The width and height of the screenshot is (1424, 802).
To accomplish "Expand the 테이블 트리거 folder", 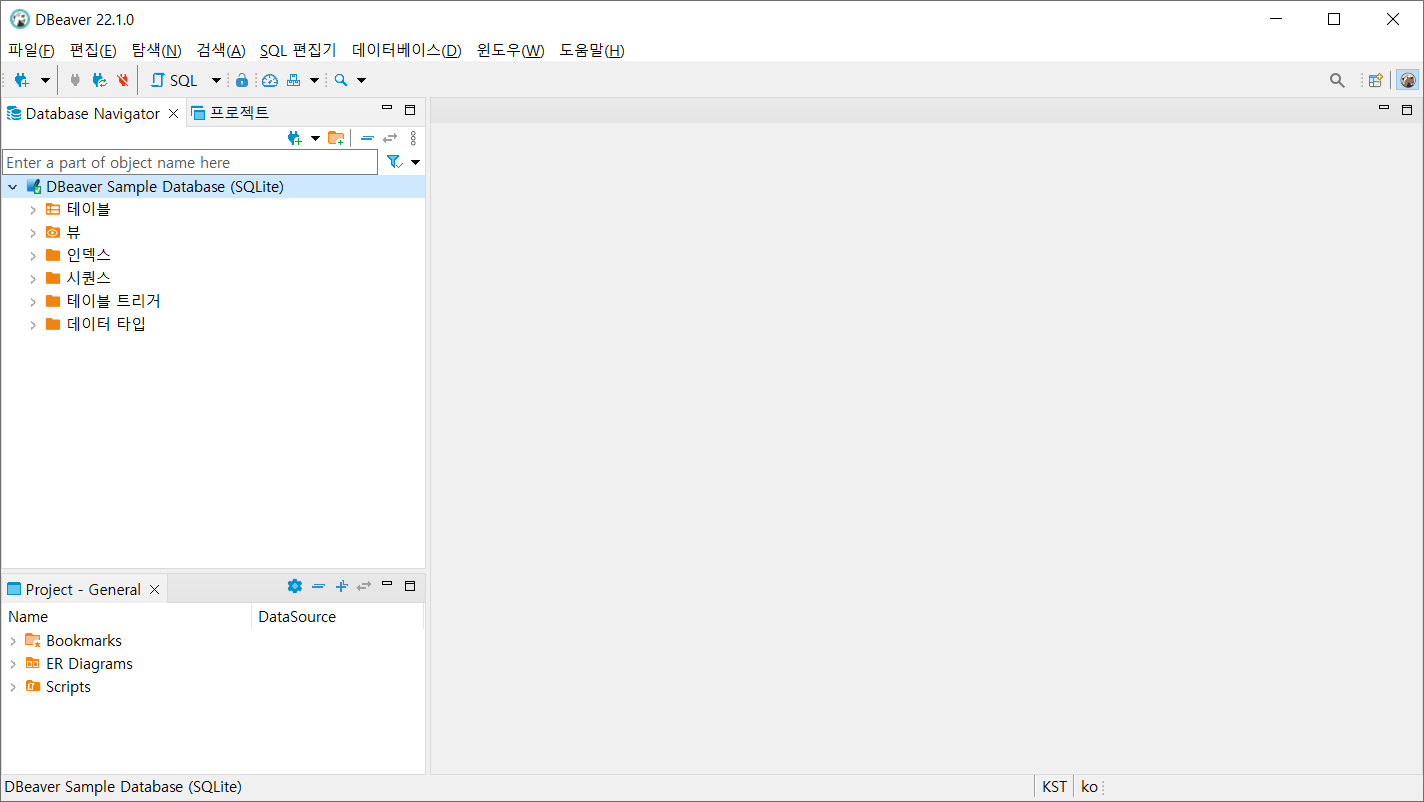I will (33, 302).
